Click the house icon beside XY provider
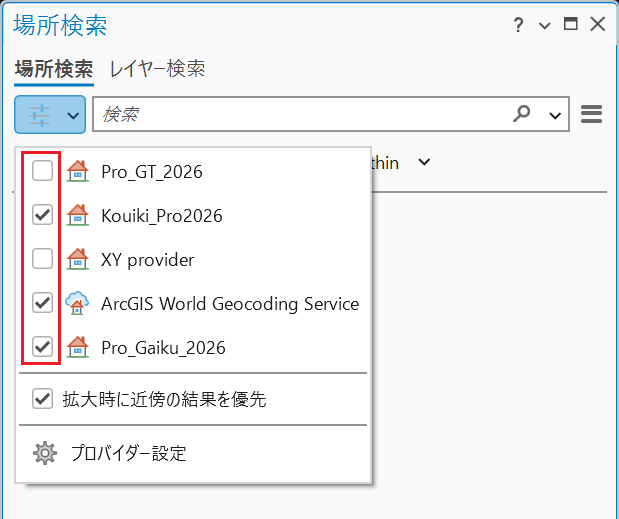 point(78,259)
